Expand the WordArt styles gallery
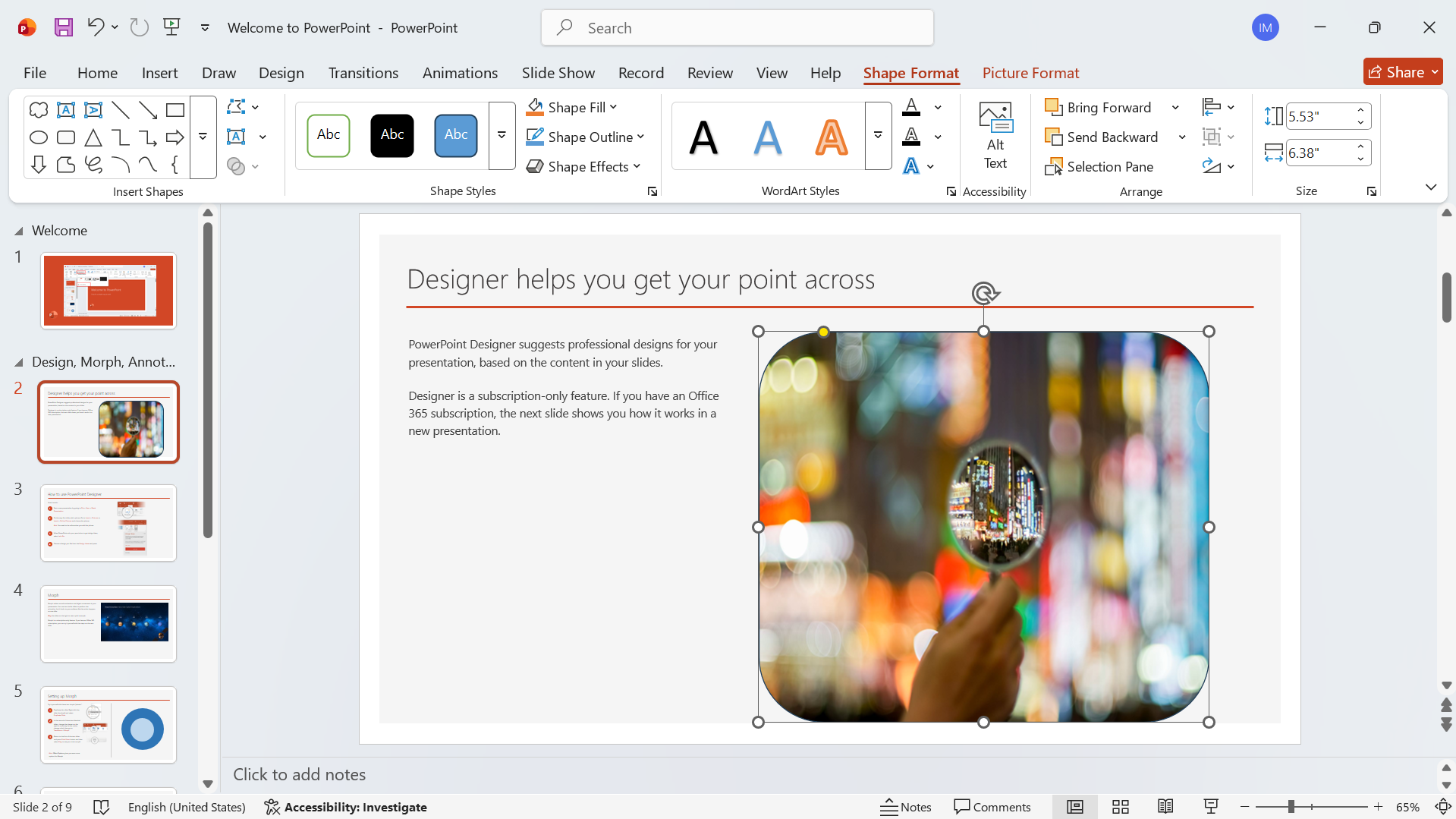Screen dimensions: 1456x819 pos(878,136)
